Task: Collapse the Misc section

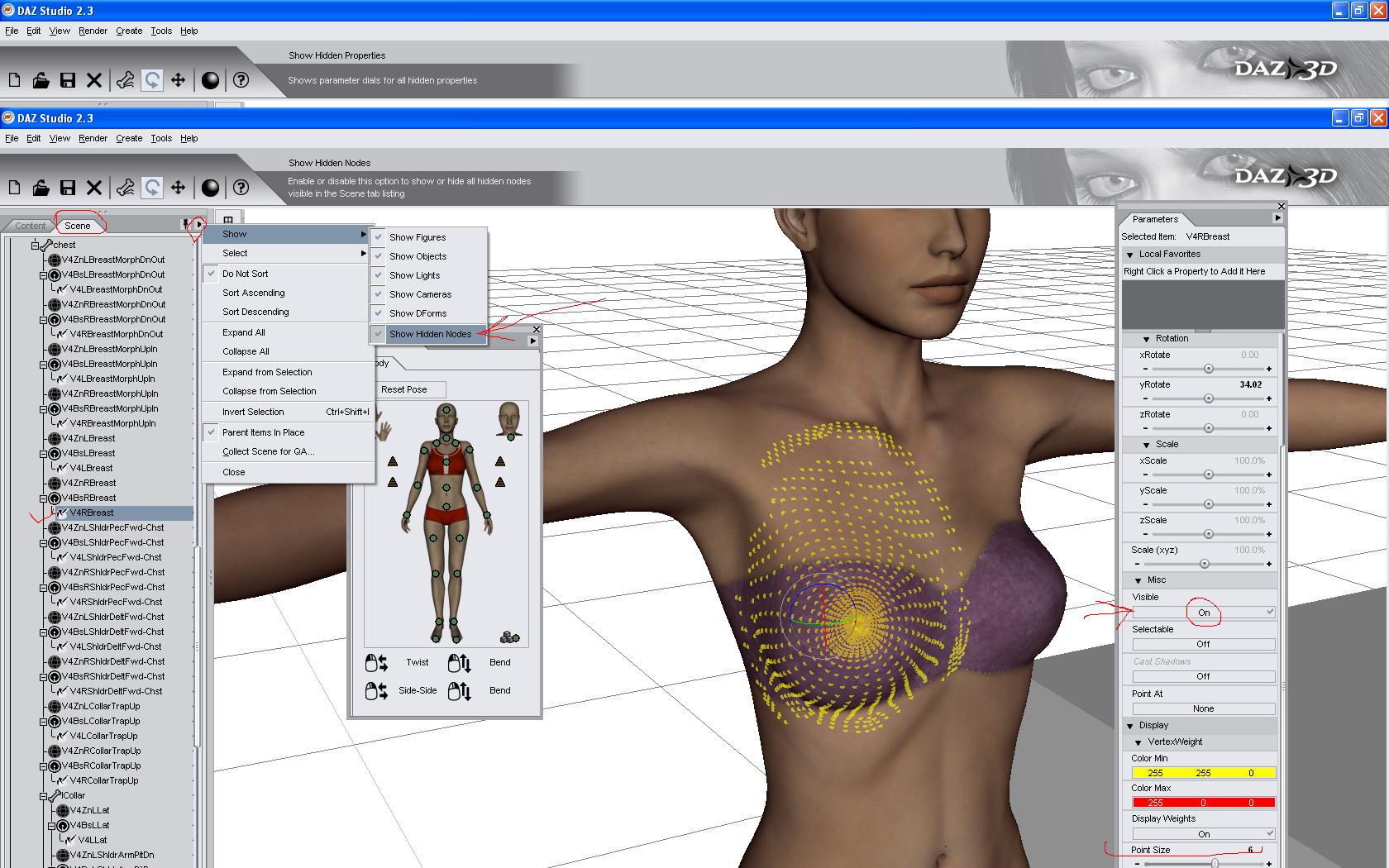Action: 1138,580
